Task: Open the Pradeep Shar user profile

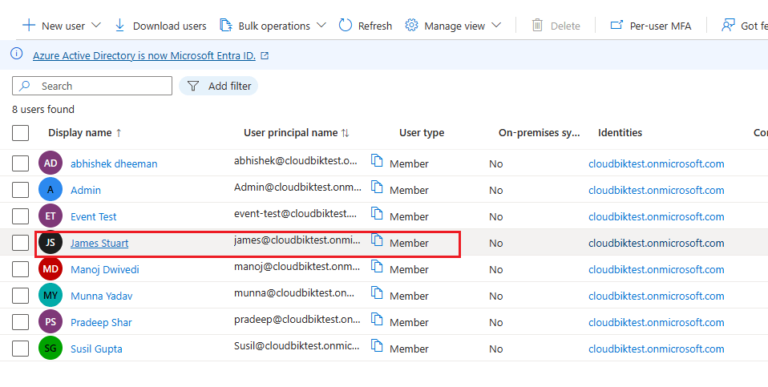Action: coord(101,322)
